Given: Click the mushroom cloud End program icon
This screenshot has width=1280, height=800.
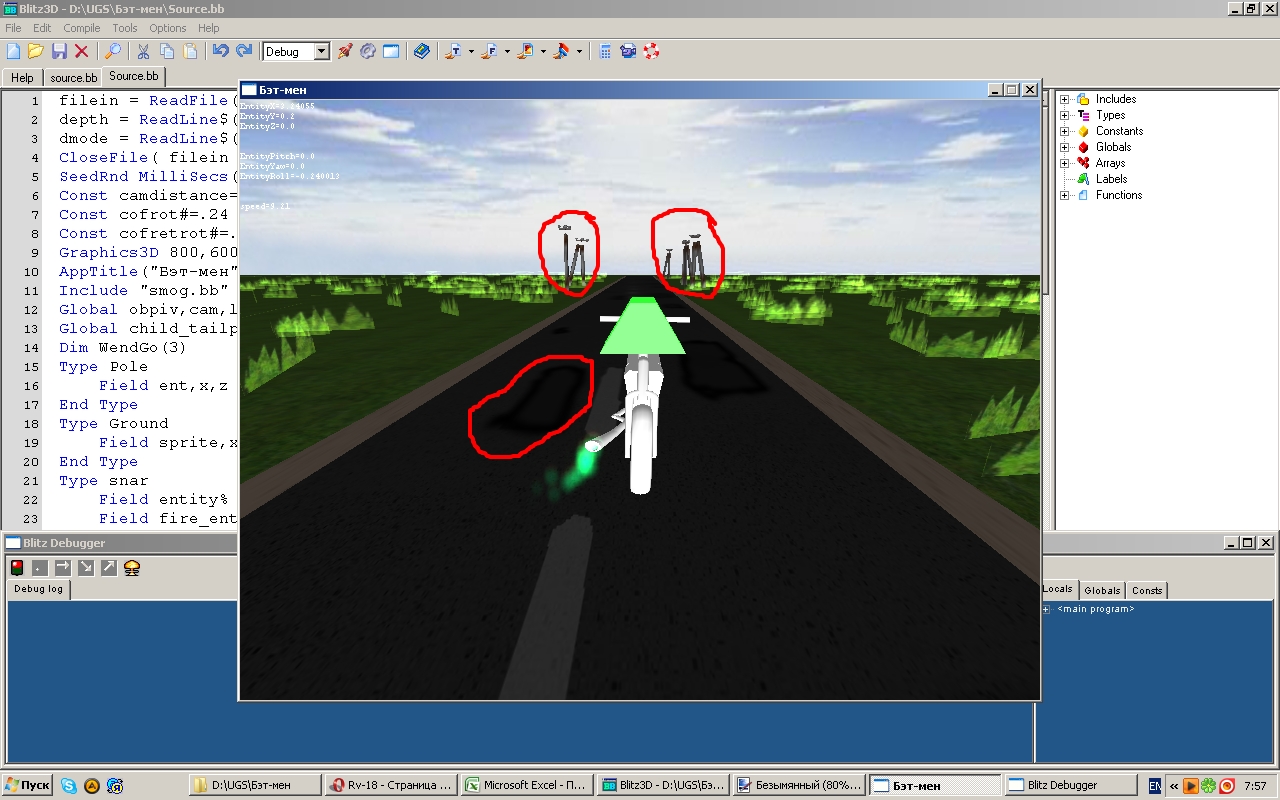Looking at the screenshot, I should click(x=131, y=568).
